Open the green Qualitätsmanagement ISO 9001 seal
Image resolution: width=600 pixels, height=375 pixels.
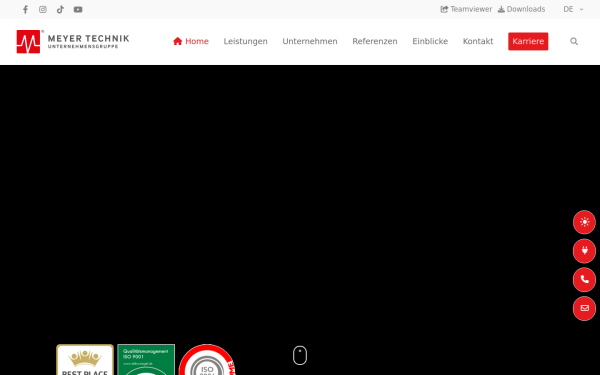146,360
